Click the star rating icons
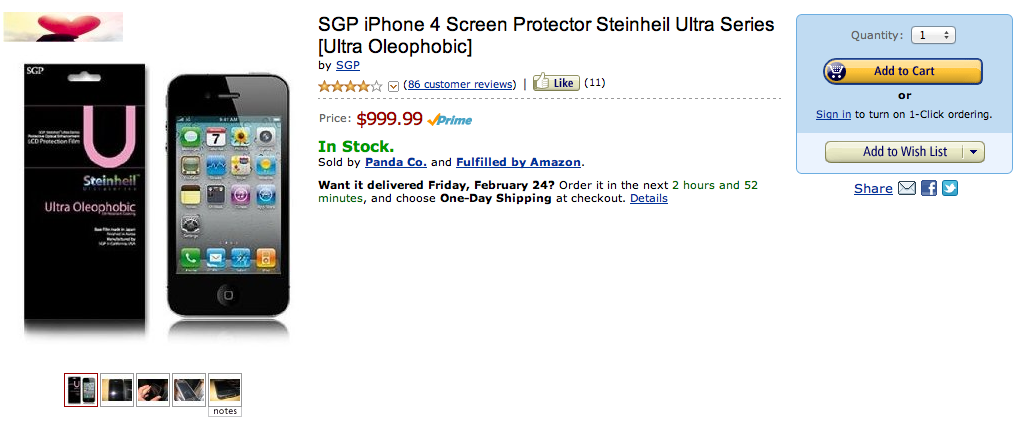Screen dimensions: 1017x421 pos(350,85)
